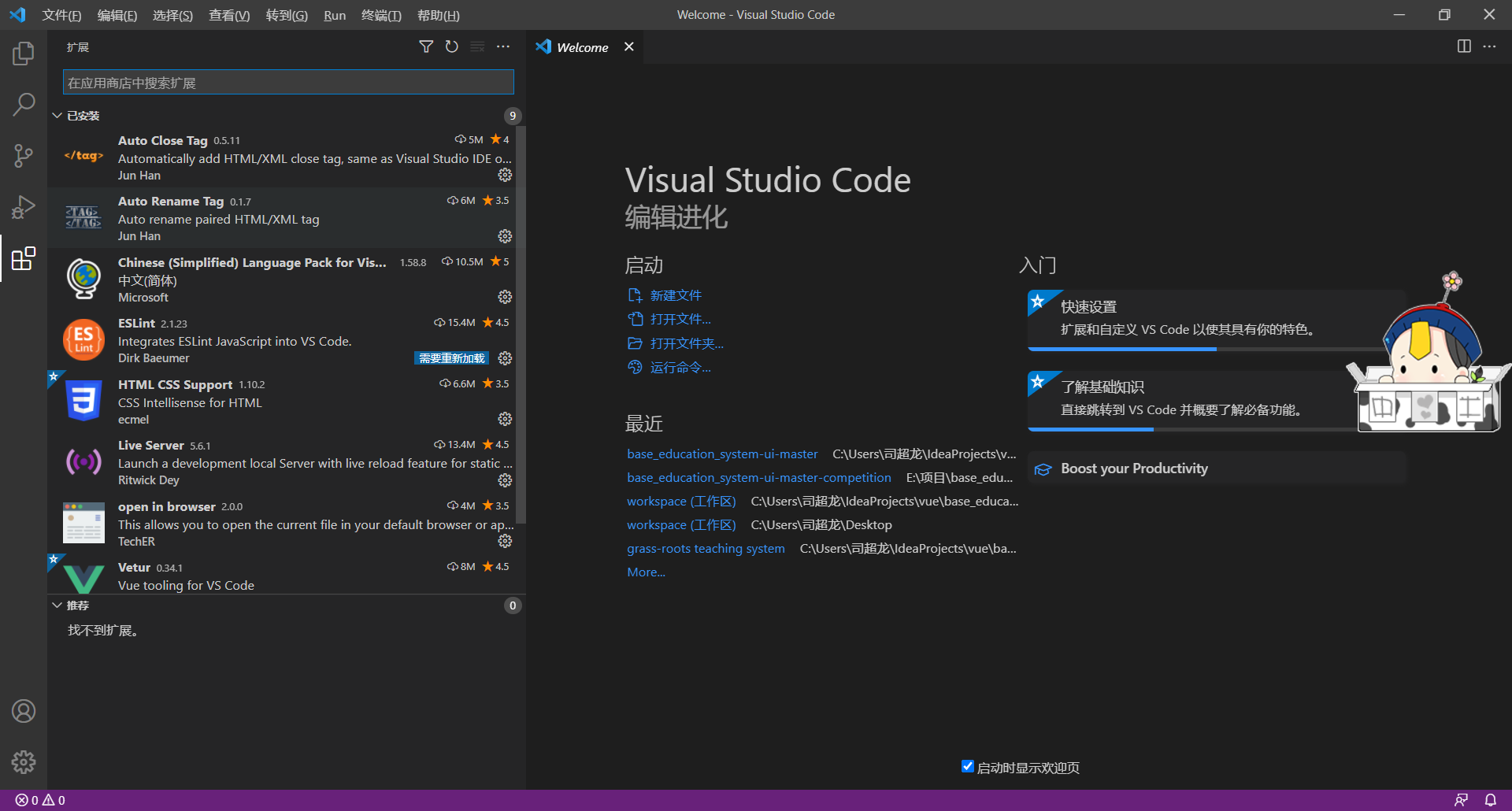Open manage gear for open in browser
The width and height of the screenshot is (1512, 811).
click(x=505, y=541)
